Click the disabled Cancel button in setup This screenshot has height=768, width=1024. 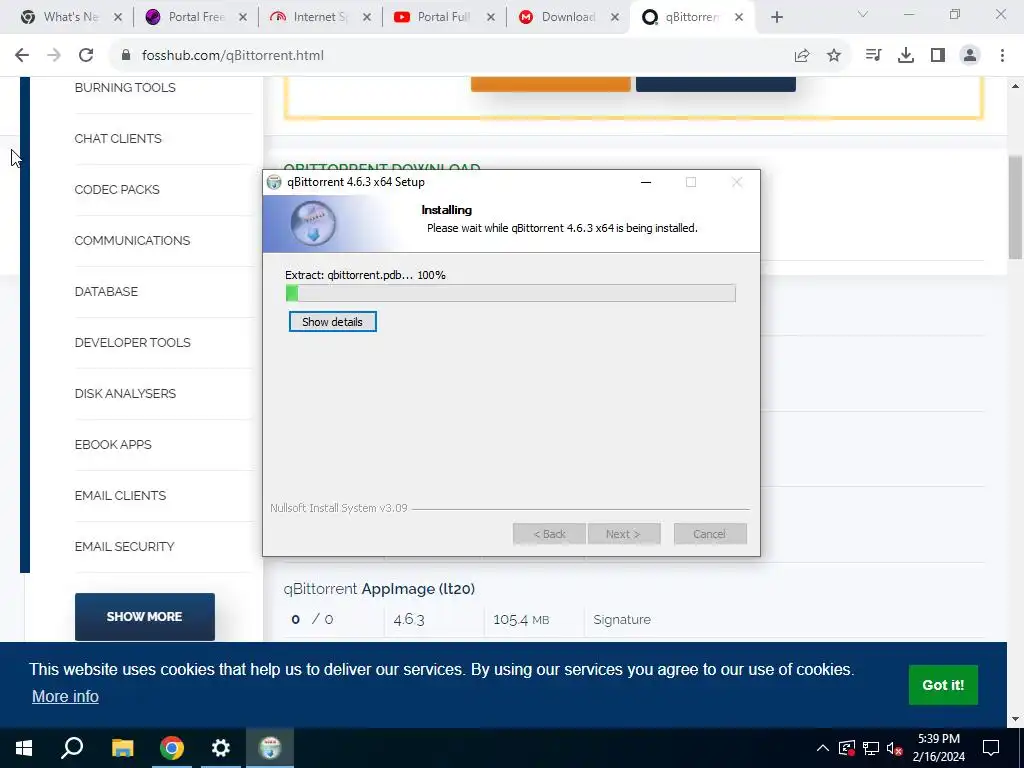pos(710,534)
